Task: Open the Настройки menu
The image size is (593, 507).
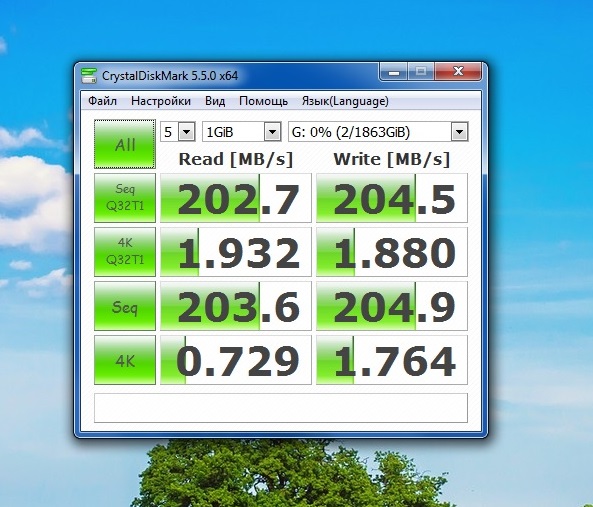Action: click(x=161, y=101)
